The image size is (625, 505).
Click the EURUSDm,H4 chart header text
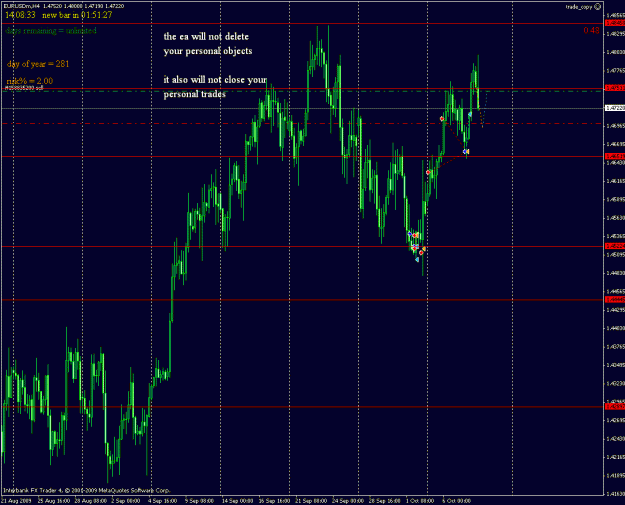click(x=64, y=6)
